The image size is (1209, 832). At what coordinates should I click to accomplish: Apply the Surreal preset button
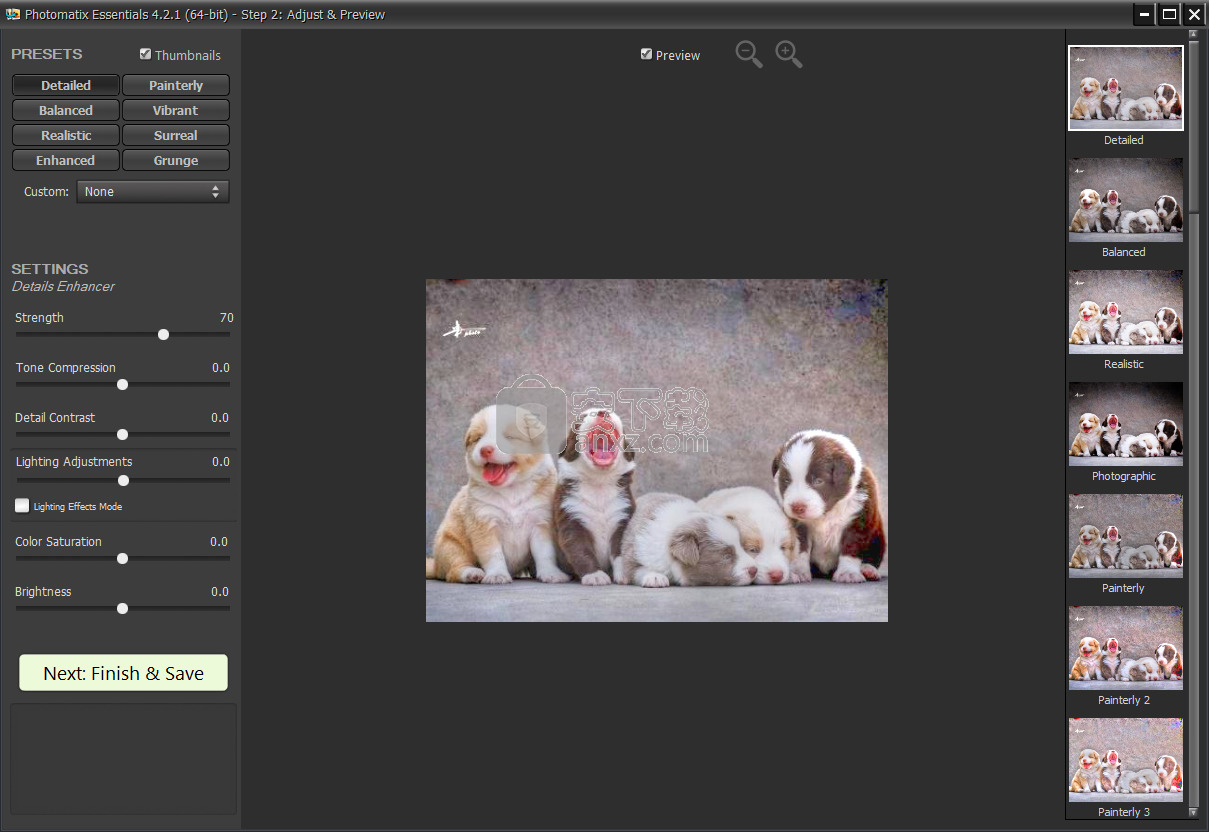(x=176, y=135)
